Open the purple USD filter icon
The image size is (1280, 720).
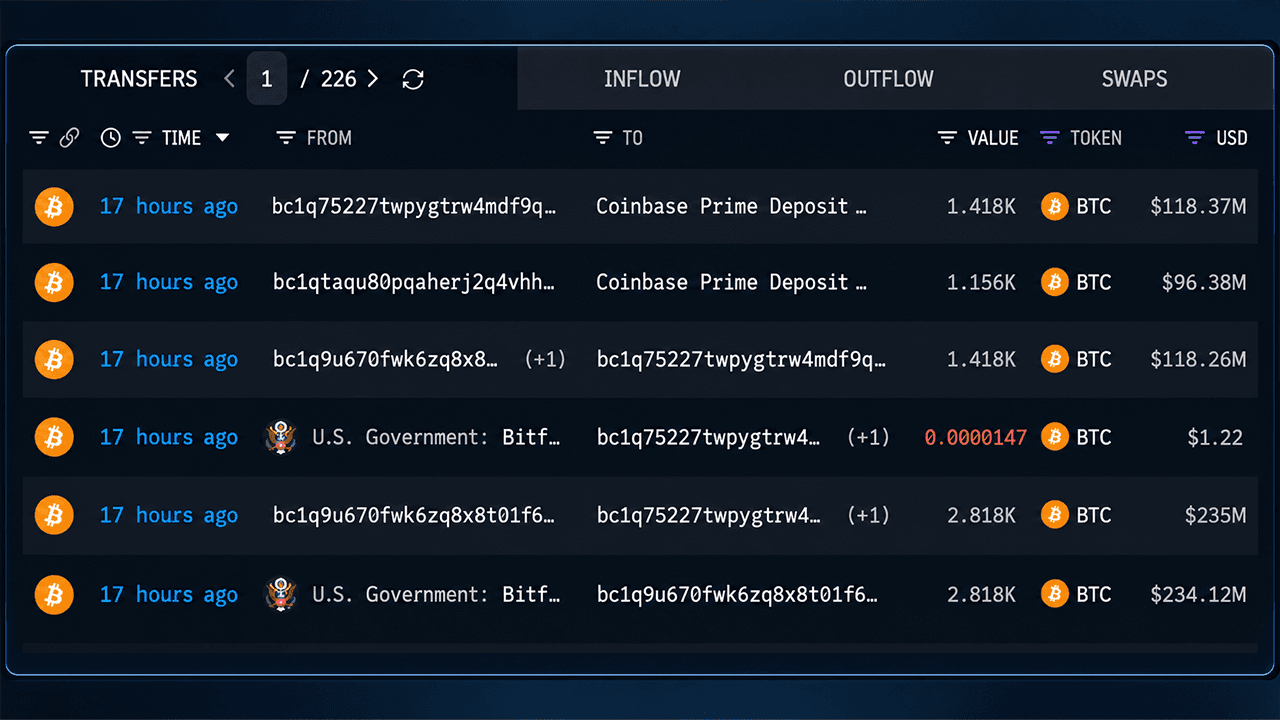1195,138
